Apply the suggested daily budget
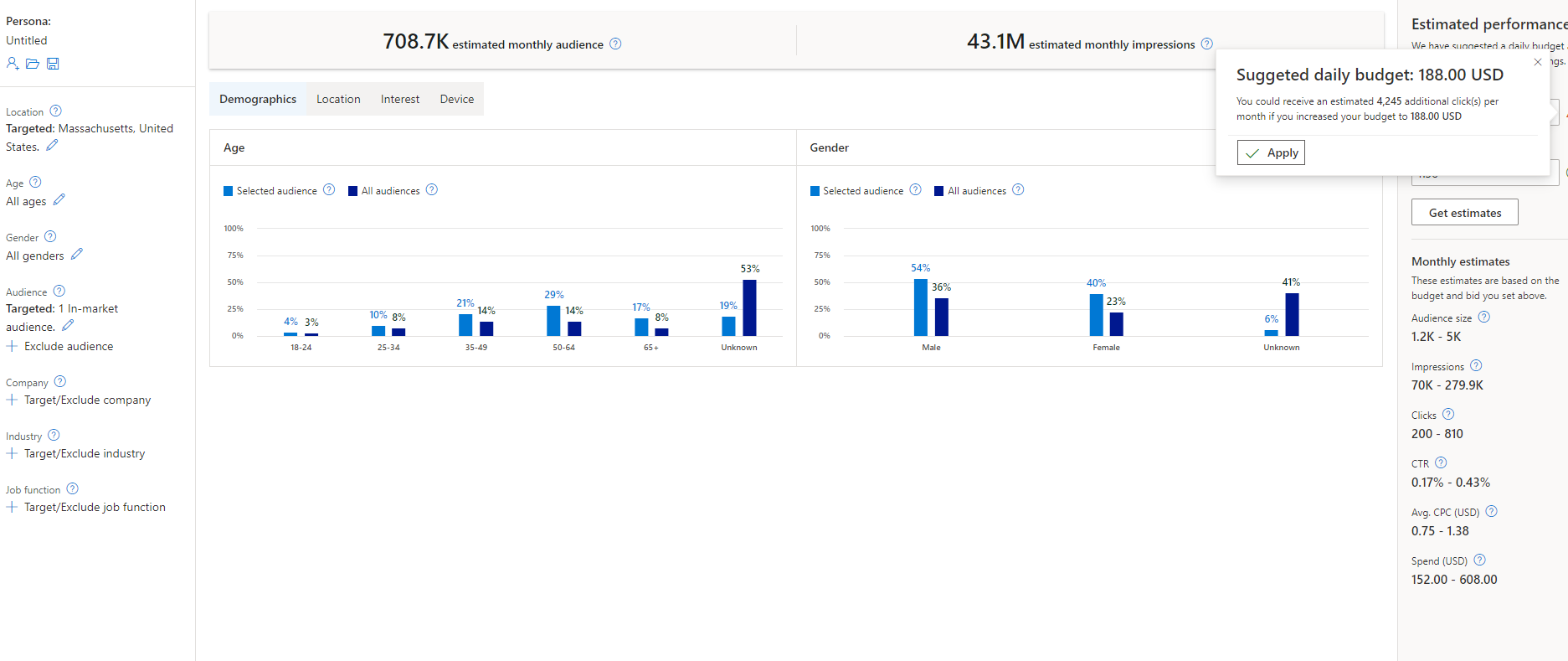Image resolution: width=1568 pixels, height=661 pixels. pyautogui.click(x=1271, y=152)
